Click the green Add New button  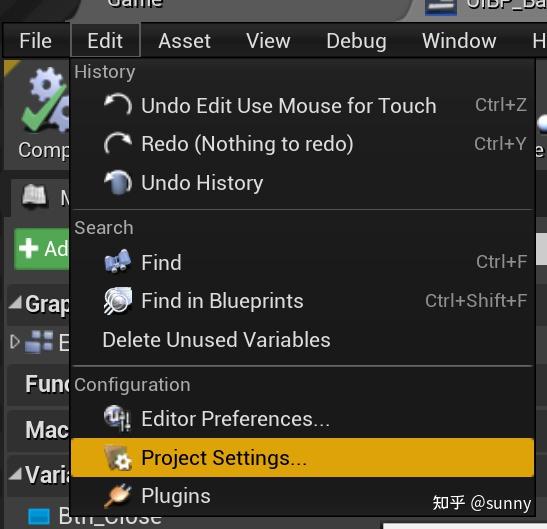click(x=42, y=249)
